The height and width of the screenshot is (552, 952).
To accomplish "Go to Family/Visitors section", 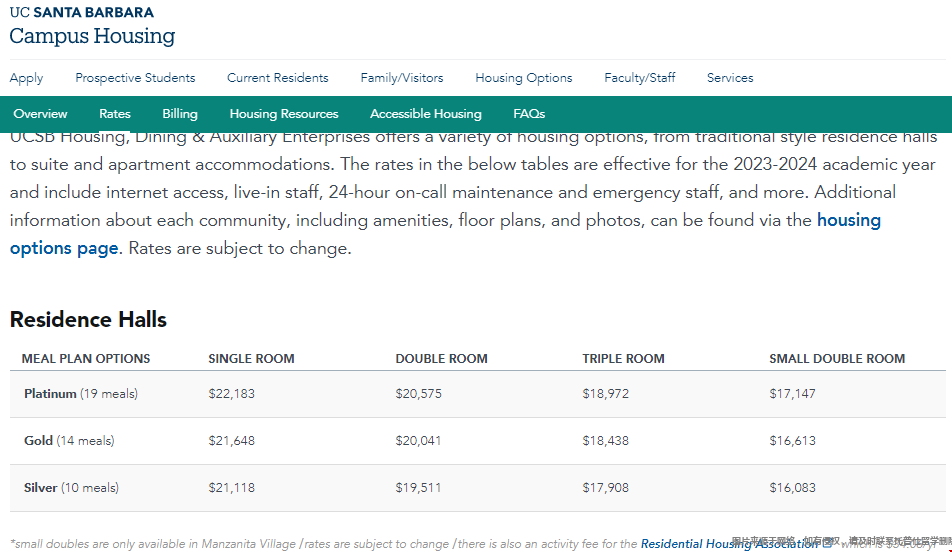I will 402,78.
